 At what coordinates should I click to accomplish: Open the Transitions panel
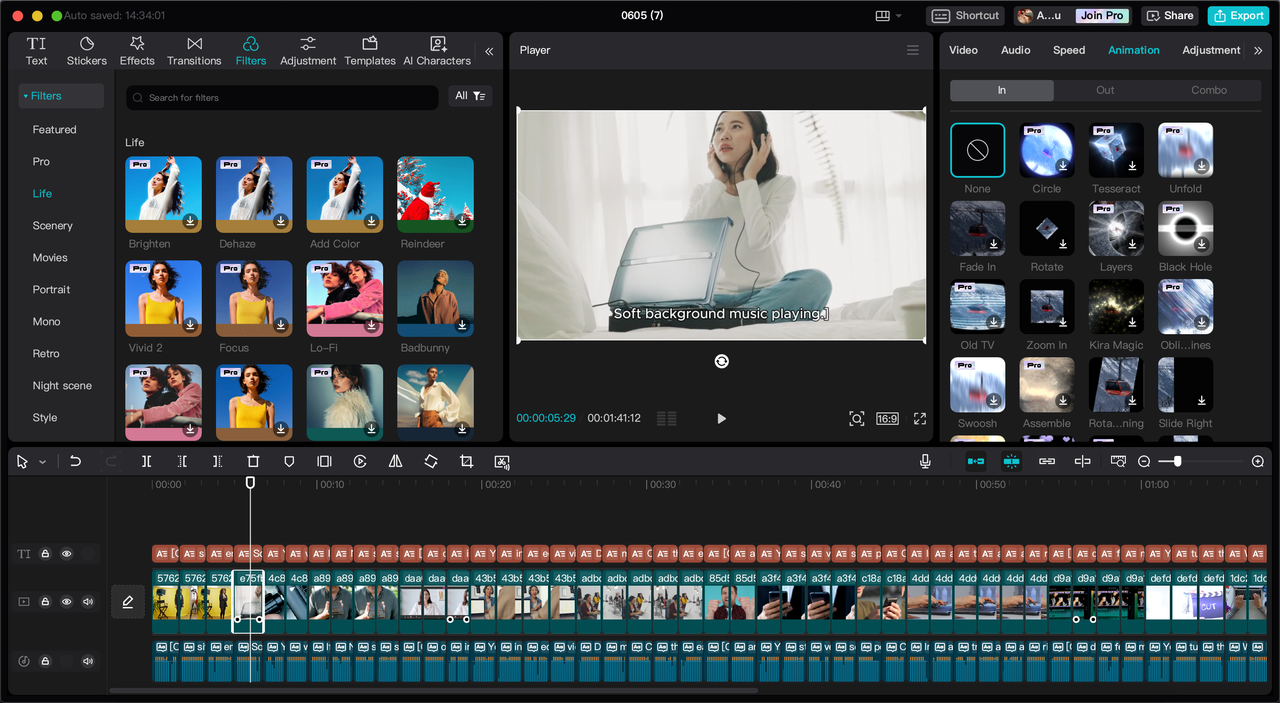194,51
